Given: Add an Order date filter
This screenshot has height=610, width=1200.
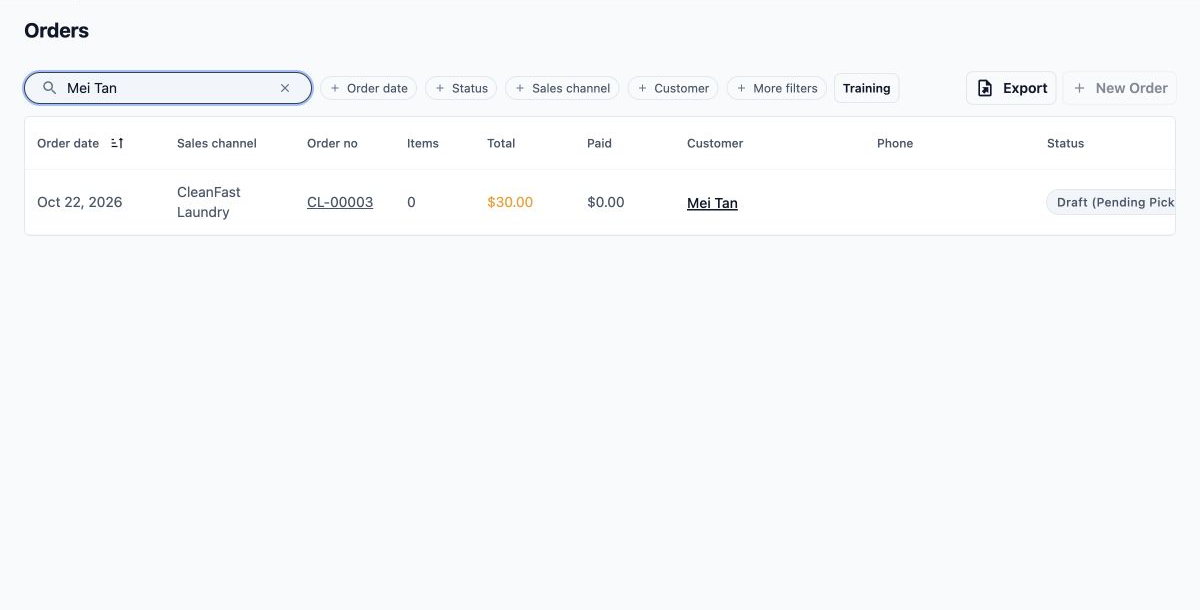Looking at the screenshot, I should pyautogui.click(x=368, y=88).
